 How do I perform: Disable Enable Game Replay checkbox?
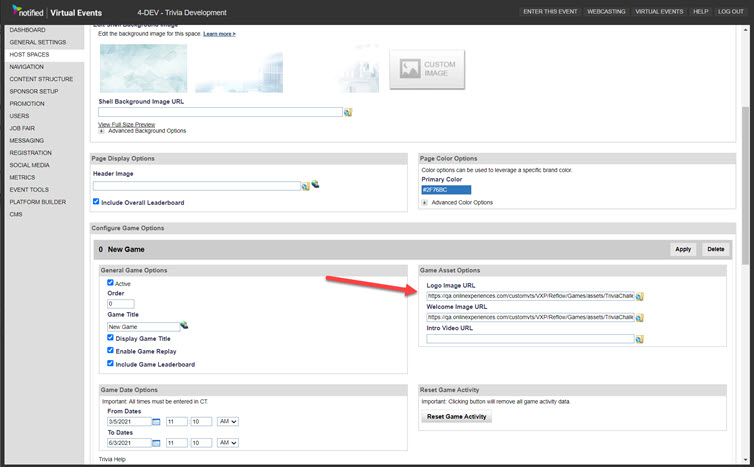coord(110,350)
